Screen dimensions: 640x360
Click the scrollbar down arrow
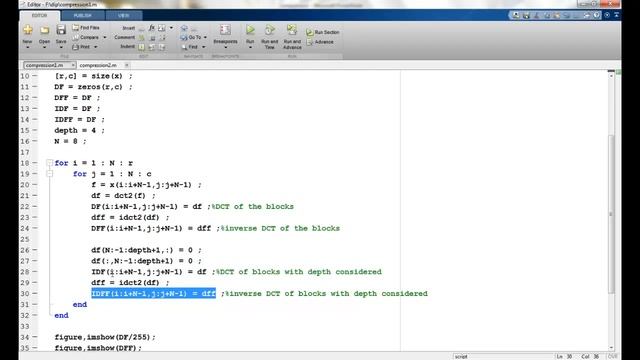tap(611, 347)
